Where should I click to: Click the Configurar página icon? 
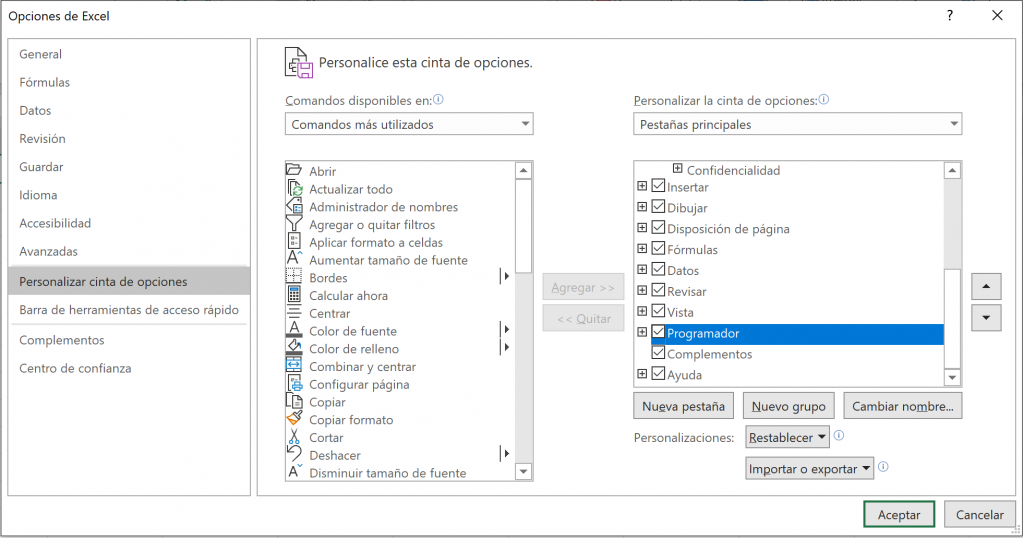pos(294,383)
